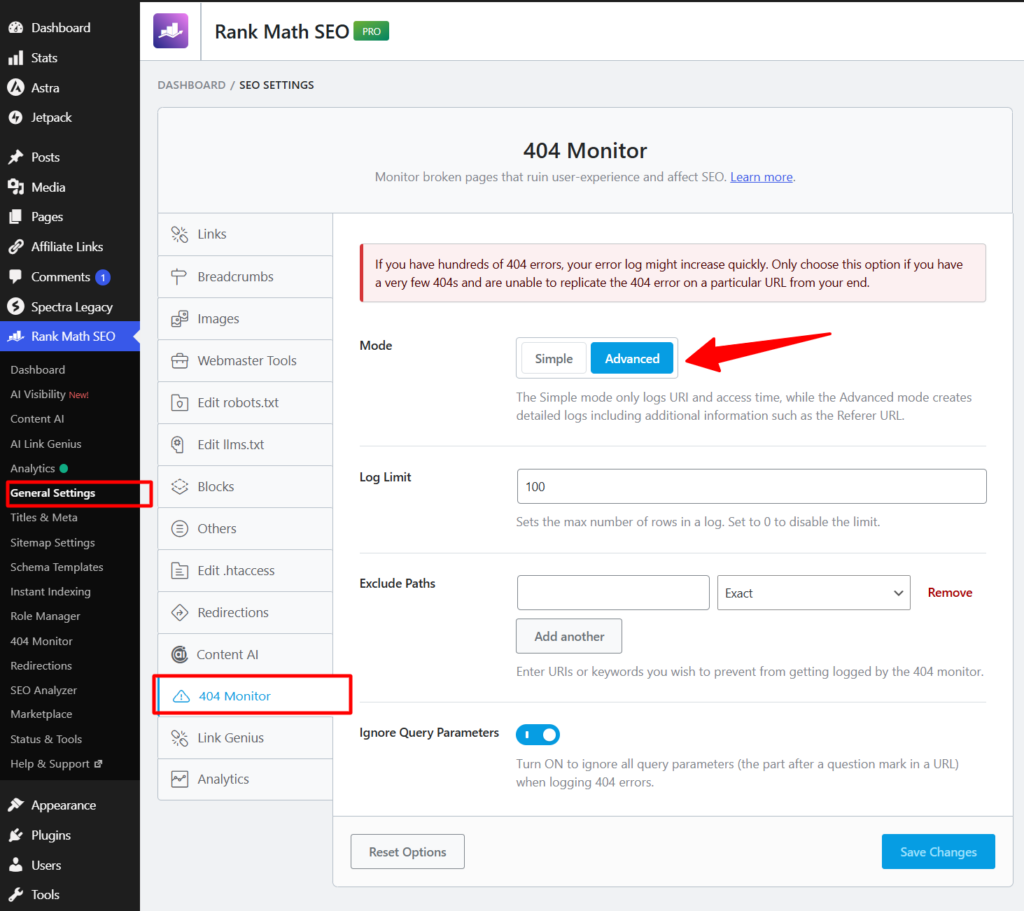Select the Simple mode option
Image resolution: width=1024 pixels, height=911 pixels.
[x=553, y=359]
